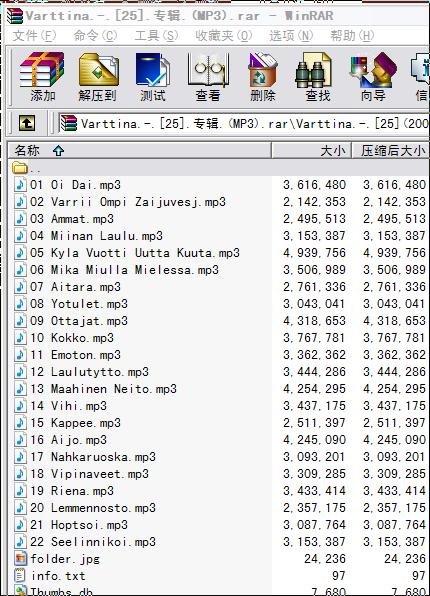Click size value 4,939,756 in 大小 column
This screenshot has height=596, width=430.
[x=314, y=253]
